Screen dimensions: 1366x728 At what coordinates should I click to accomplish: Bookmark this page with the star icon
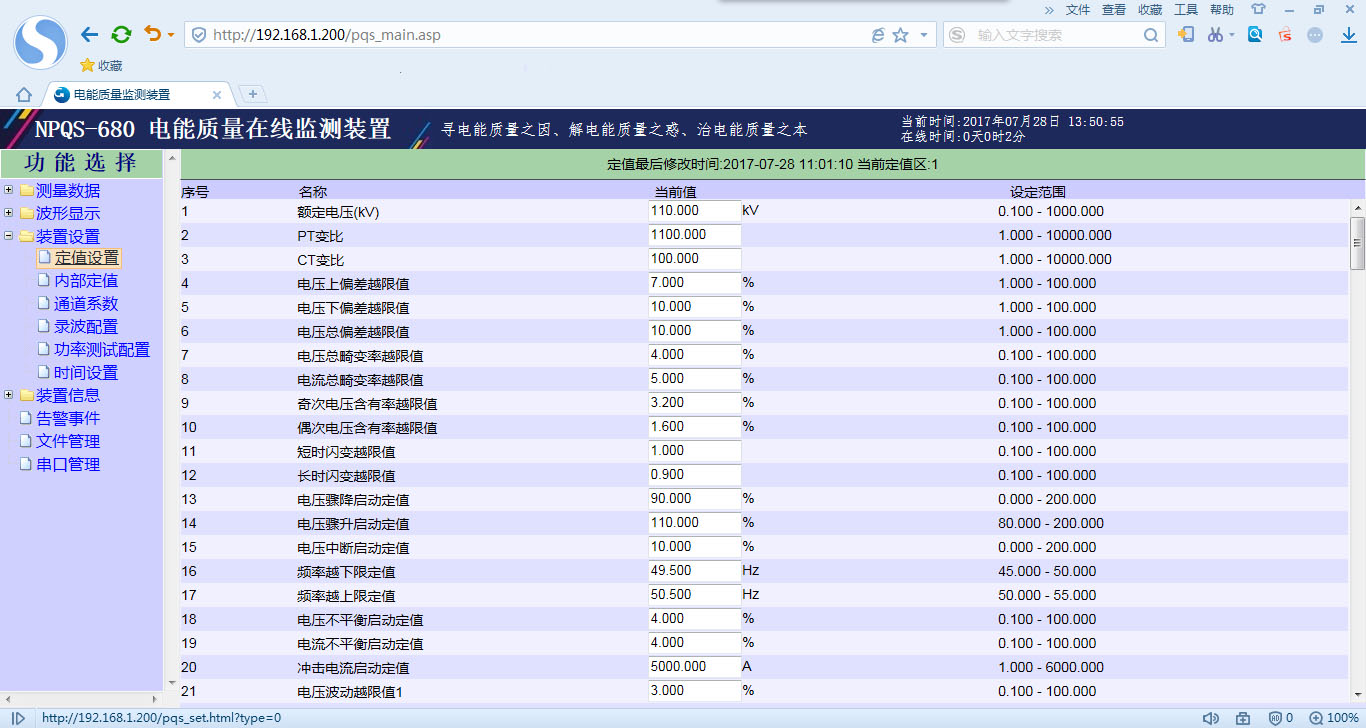click(900, 35)
